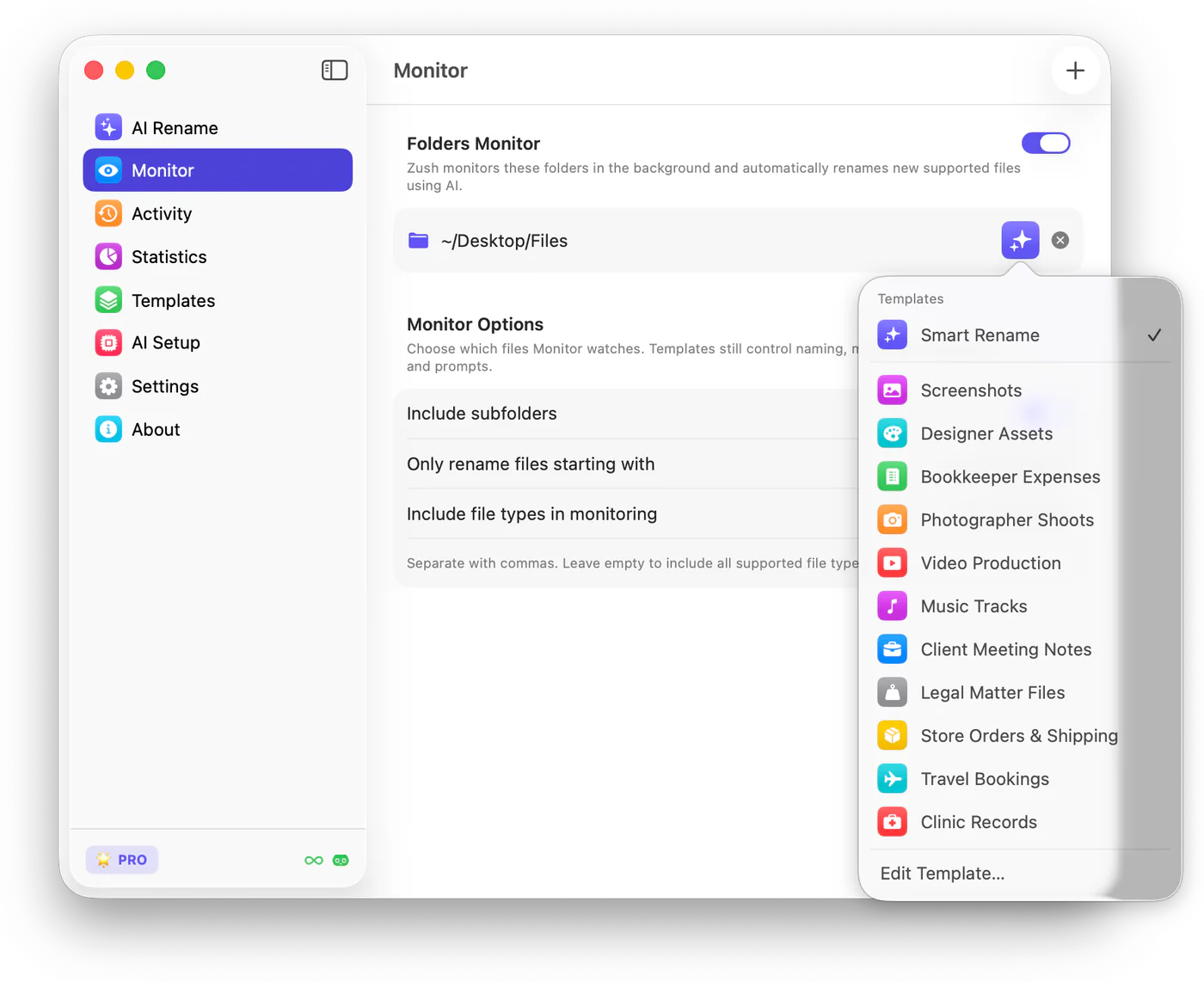Choose Video Production template label
The width and height of the screenshot is (1204, 982).
[991, 563]
